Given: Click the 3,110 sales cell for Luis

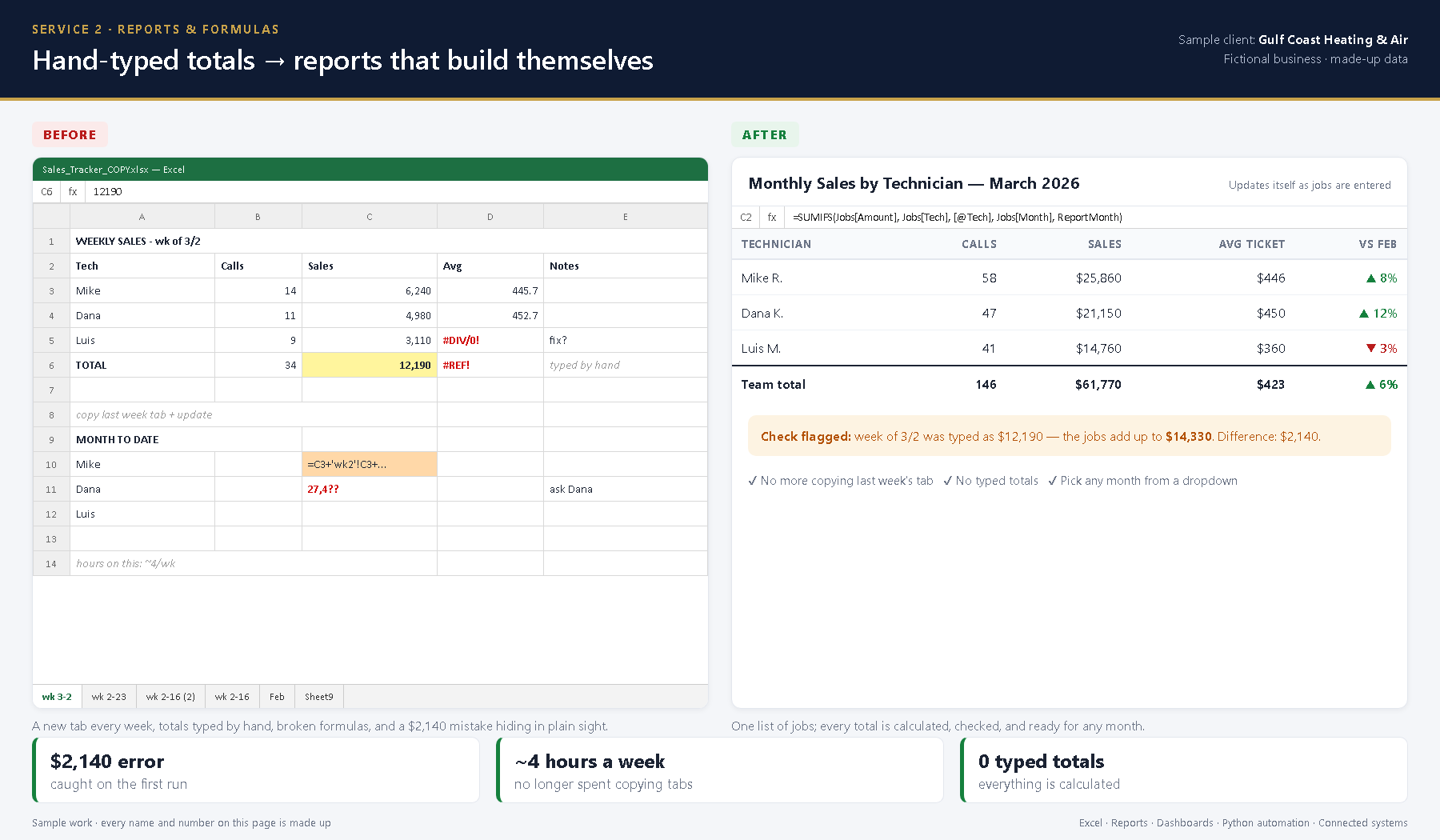Looking at the screenshot, I should point(370,341).
